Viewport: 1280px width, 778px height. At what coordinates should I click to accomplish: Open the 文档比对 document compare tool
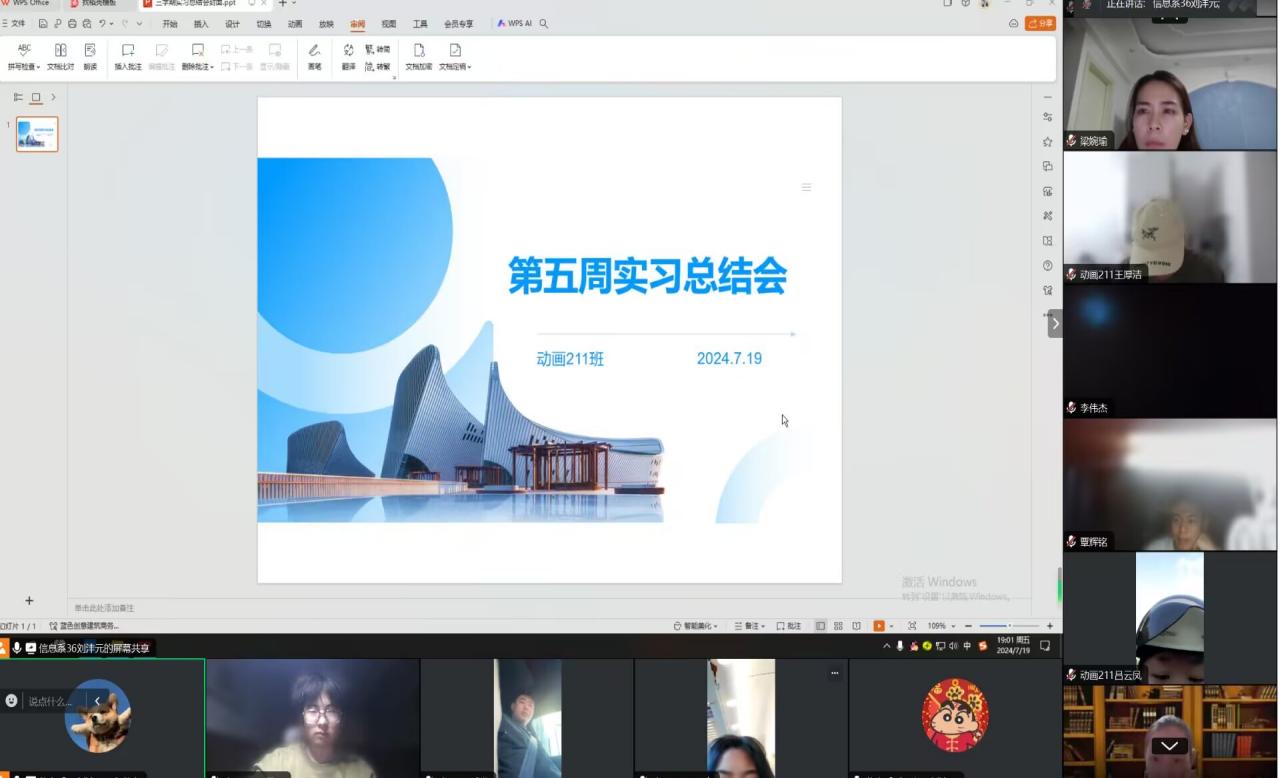click(60, 50)
